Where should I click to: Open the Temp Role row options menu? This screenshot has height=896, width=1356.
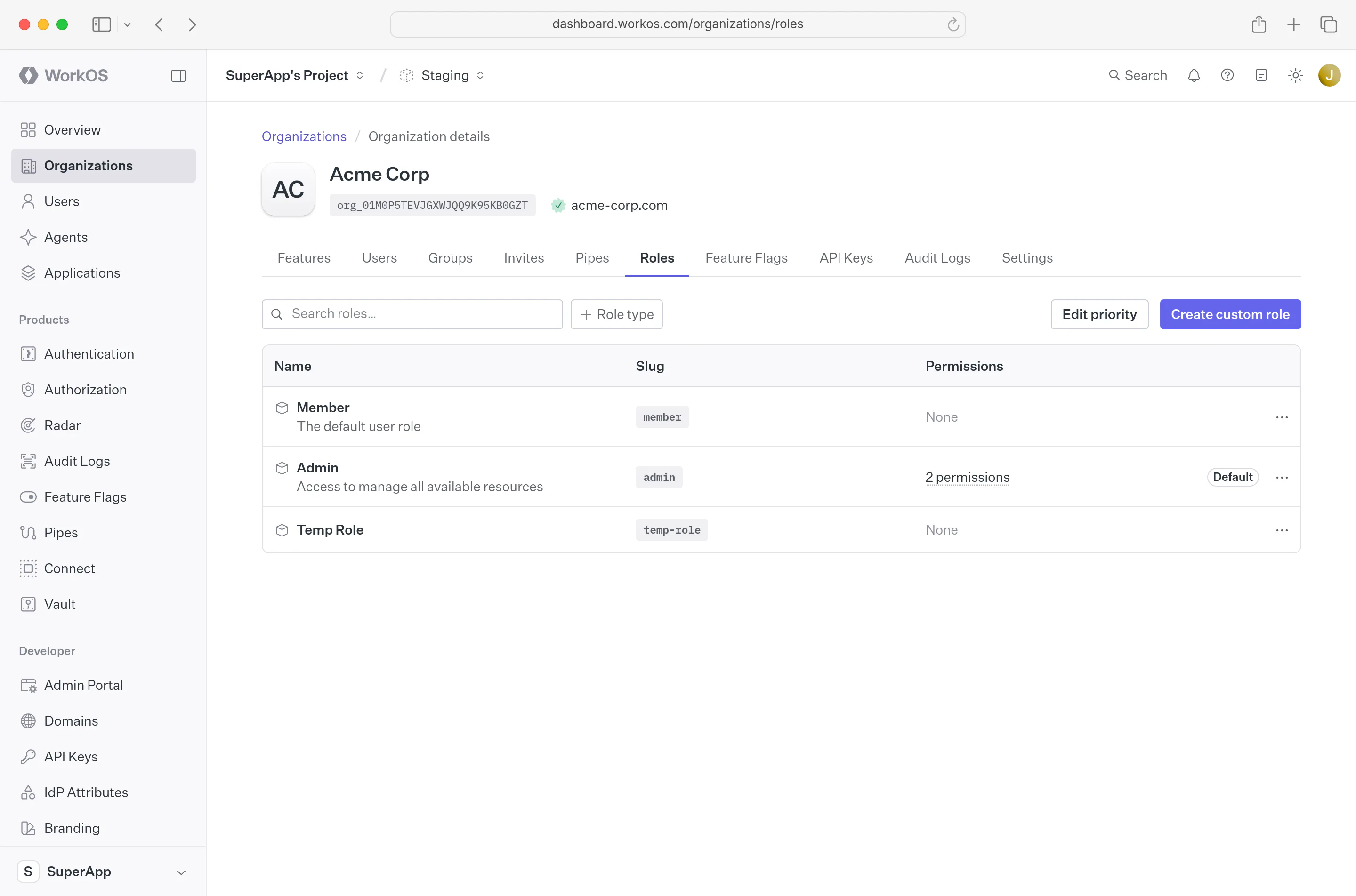1282,530
